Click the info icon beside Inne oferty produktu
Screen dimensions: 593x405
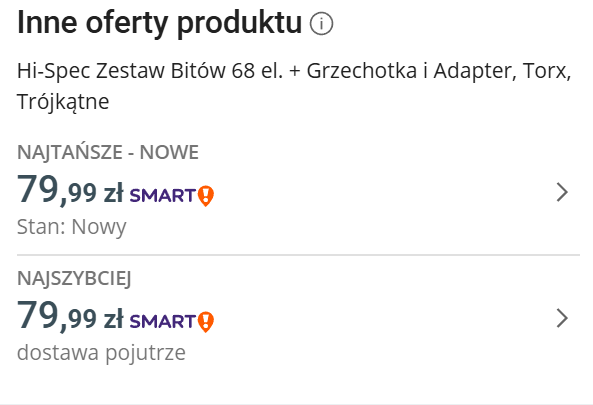[x=321, y=23]
